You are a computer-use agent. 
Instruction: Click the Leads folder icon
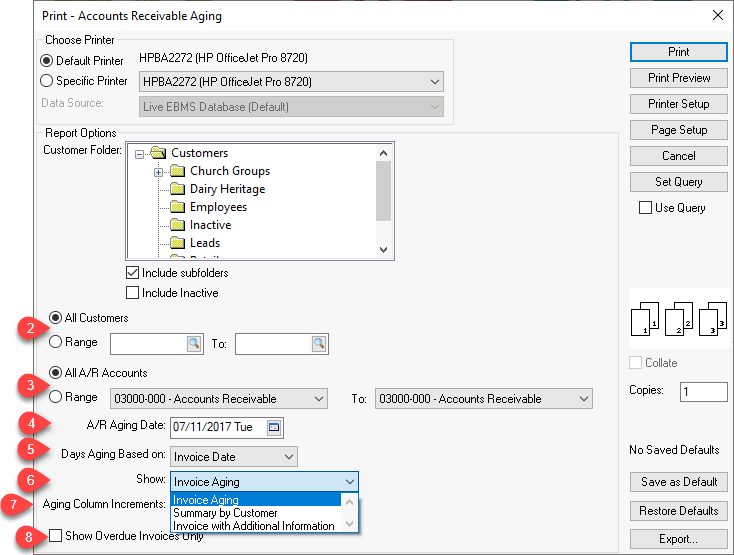[x=178, y=243]
